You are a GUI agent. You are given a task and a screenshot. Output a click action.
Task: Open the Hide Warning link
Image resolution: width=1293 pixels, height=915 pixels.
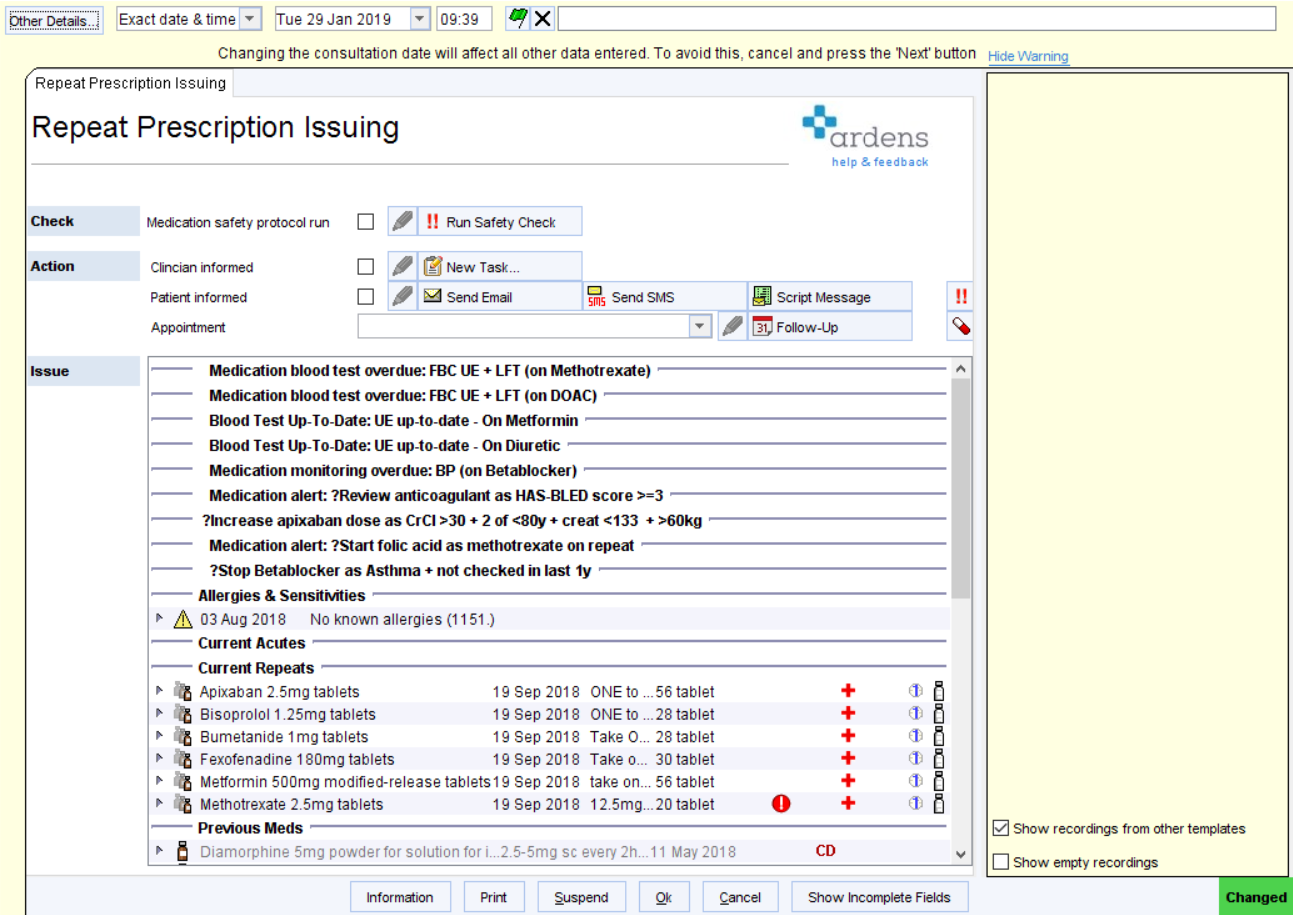pyautogui.click(x=1027, y=56)
